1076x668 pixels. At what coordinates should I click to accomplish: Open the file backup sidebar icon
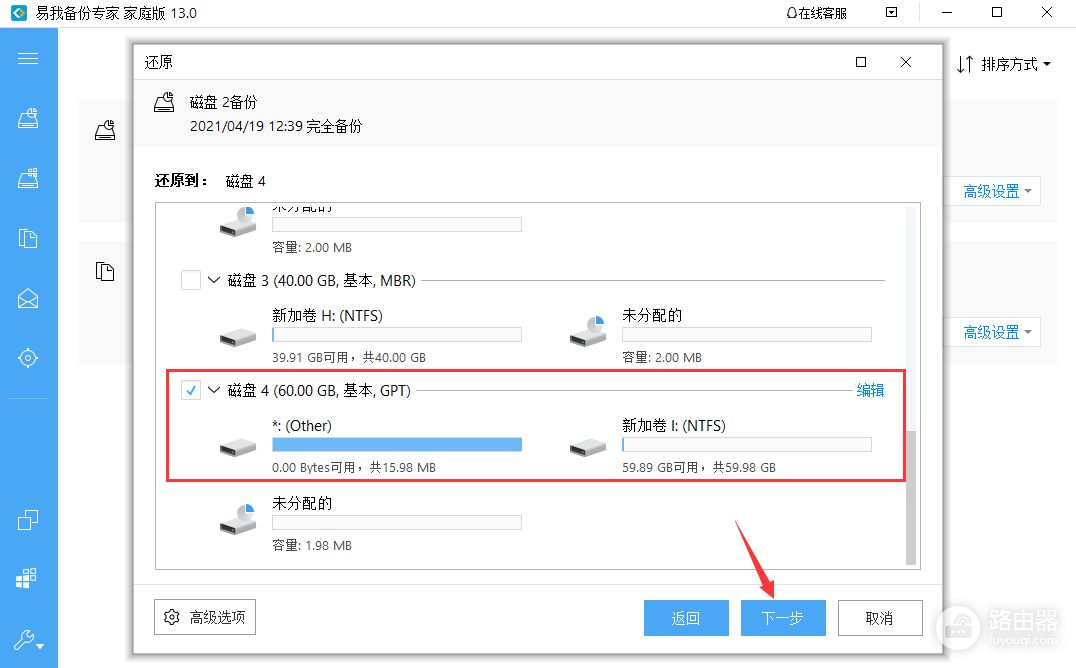28,238
